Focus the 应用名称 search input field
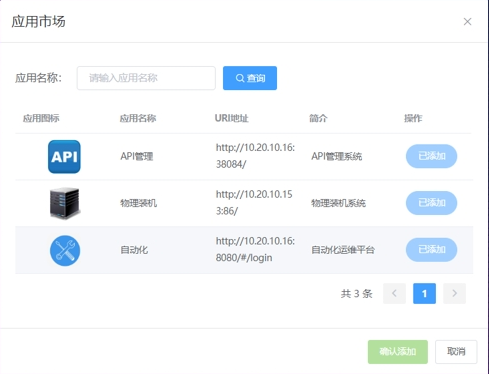 pyautogui.click(x=146, y=78)
